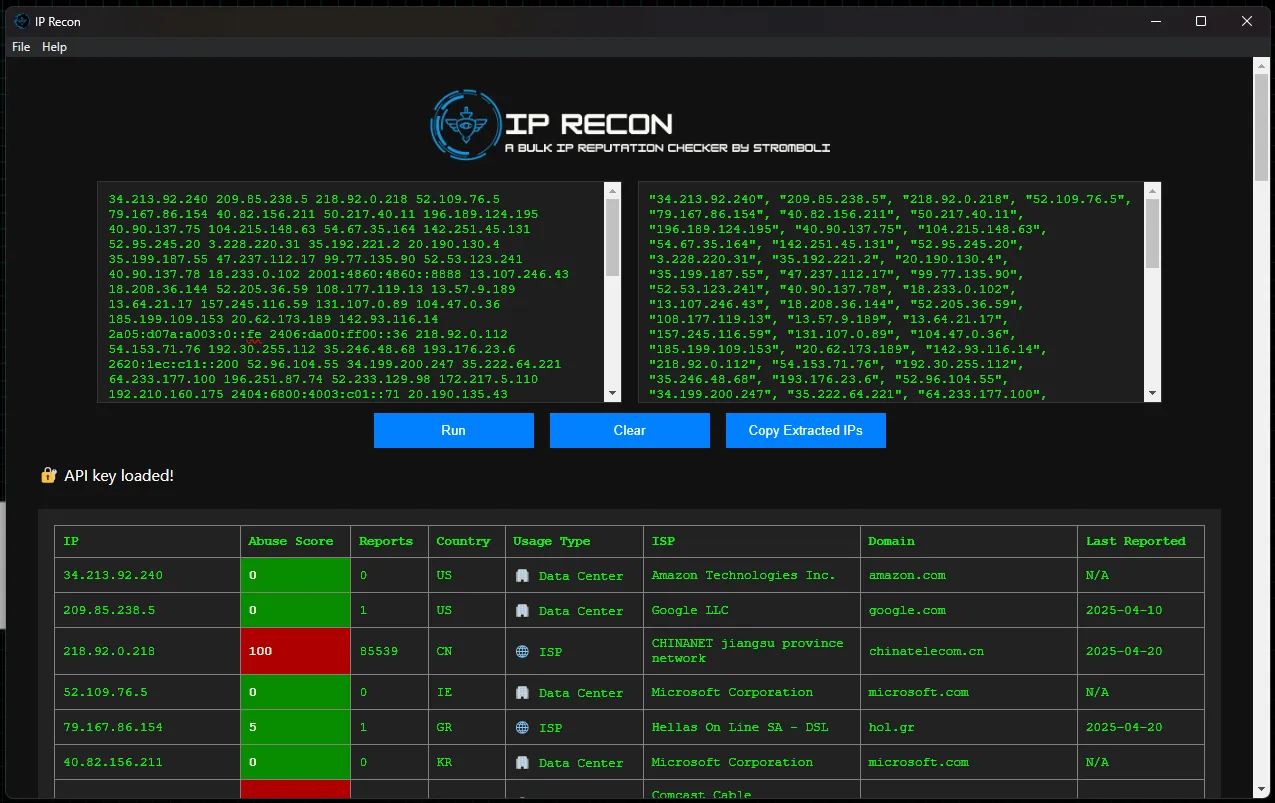
Task: Click the Last Reported column header
Action: click(1135, 541)
